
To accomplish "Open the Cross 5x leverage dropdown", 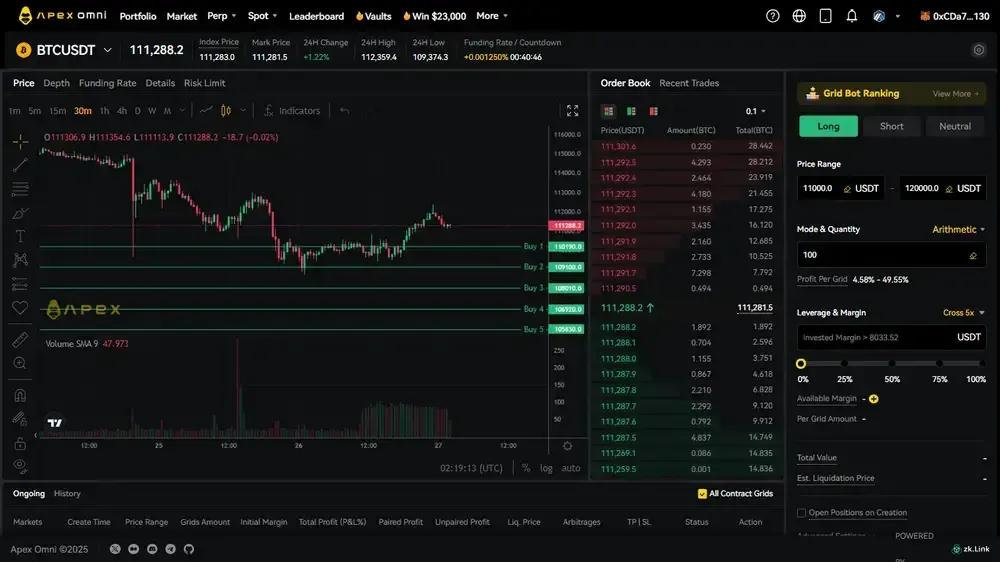I will point(963,313).
